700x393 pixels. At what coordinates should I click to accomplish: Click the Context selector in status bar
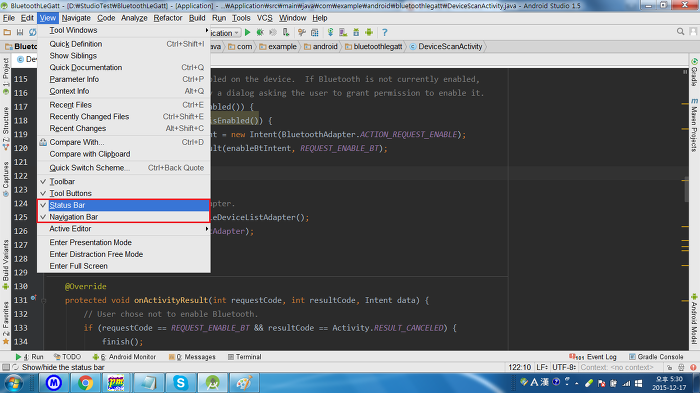click(x=617, y=367)
